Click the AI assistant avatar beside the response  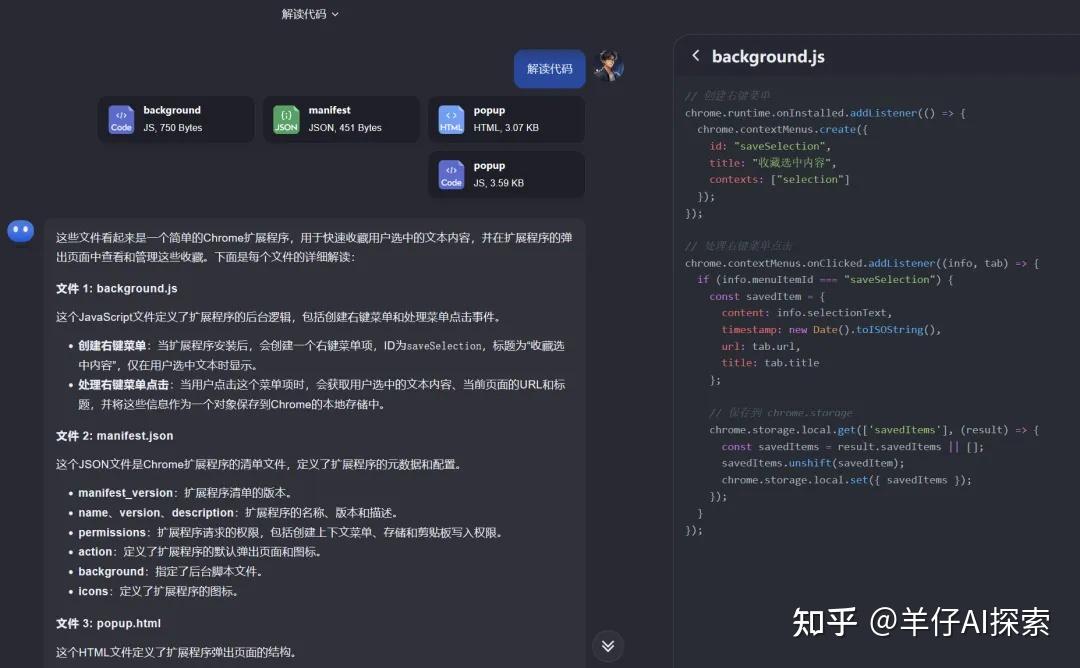[21, 230]
